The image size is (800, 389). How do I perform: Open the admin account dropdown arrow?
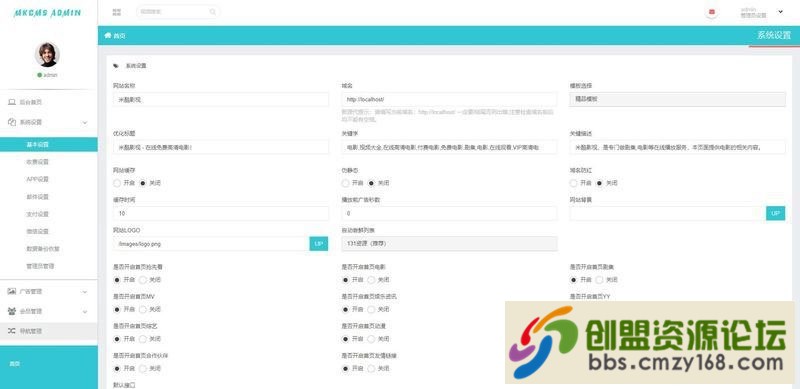click(780, 12)
